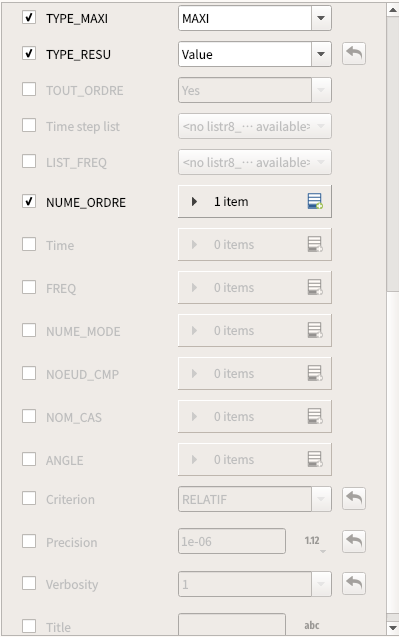Image resolution: width=399 pixels, height=637 pixels.
Task: Click the reset arrow next to Criterion
Action: click(x=354, y=498)
